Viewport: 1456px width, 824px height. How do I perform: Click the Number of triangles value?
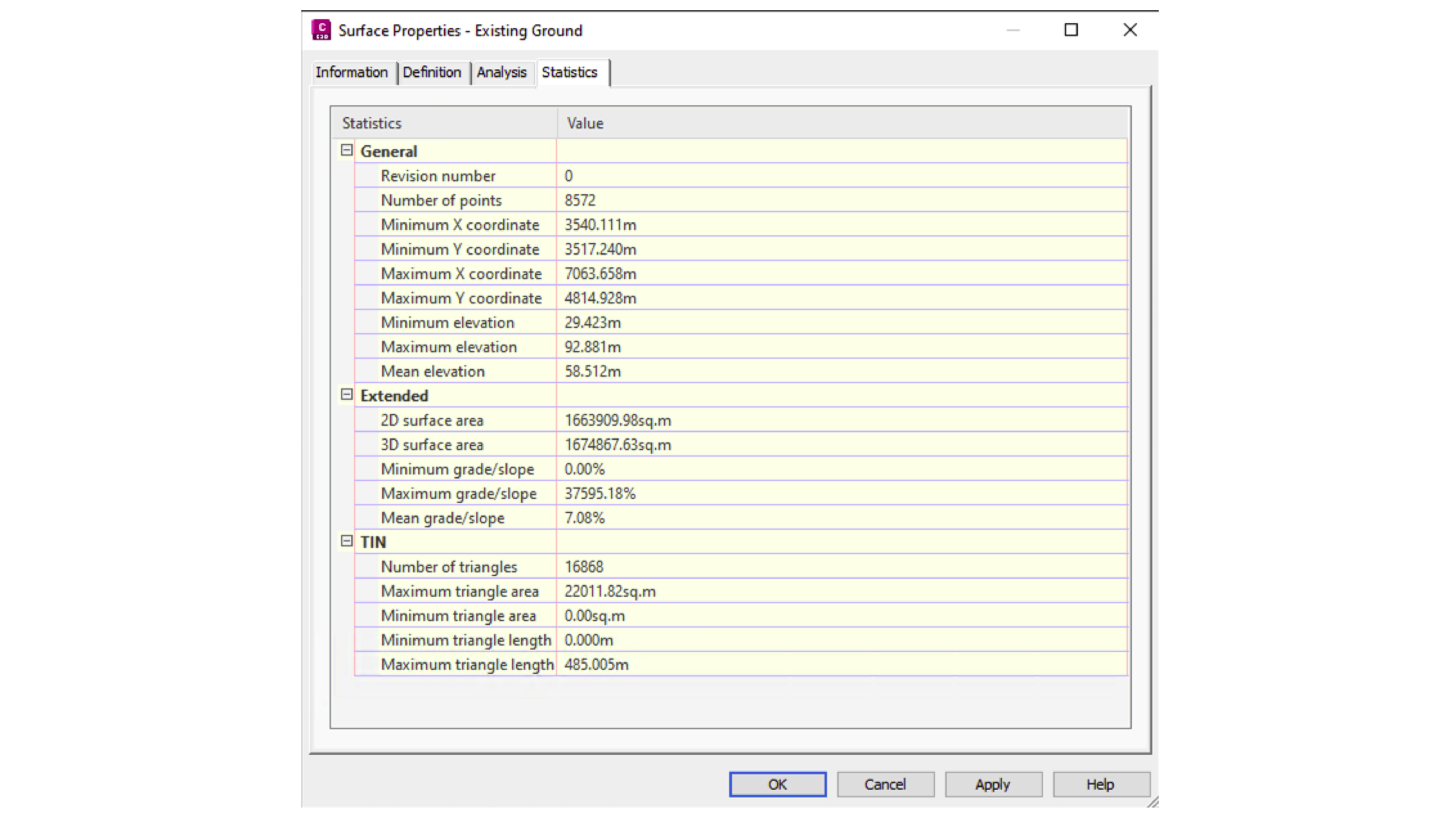pyautogui.click(x=584, y=567)
